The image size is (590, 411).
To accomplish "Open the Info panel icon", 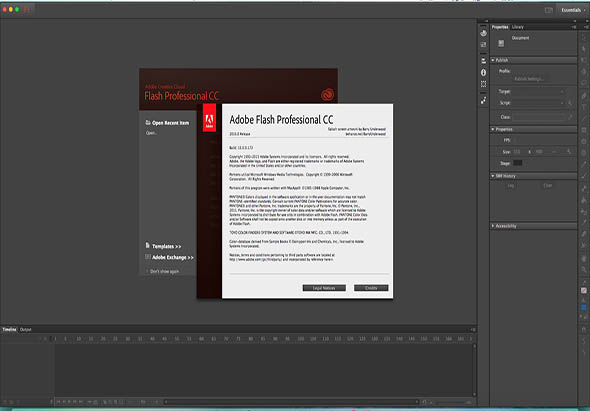I will [x=484, y=72].
